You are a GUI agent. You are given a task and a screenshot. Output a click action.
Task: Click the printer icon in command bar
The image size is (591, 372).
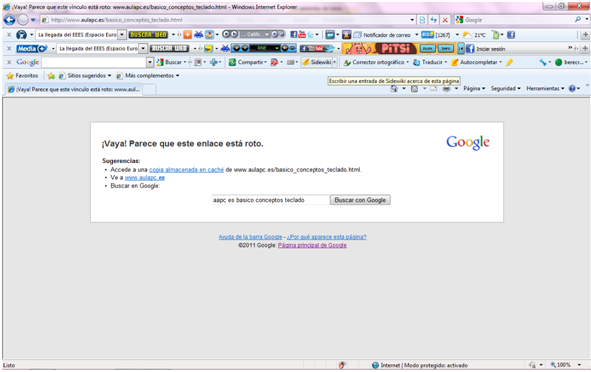click(x=447, y=89)
